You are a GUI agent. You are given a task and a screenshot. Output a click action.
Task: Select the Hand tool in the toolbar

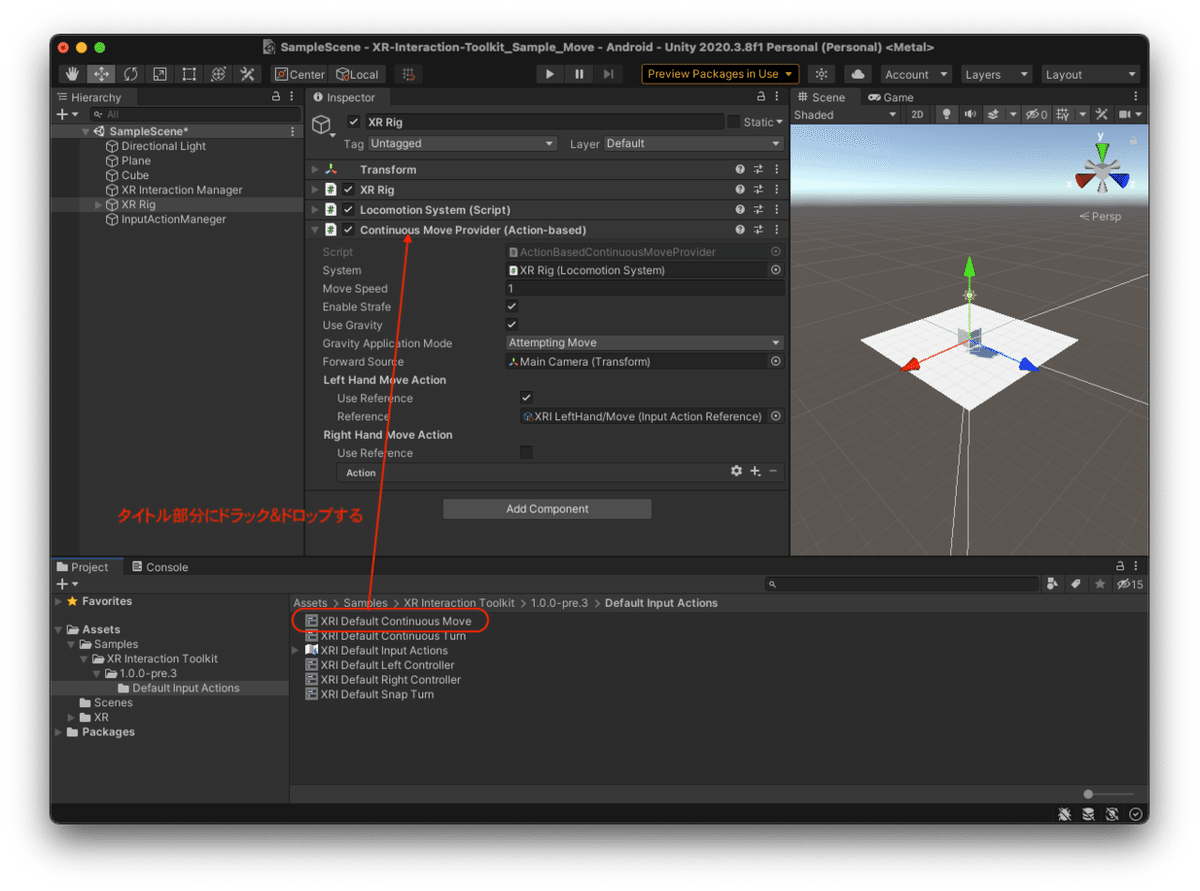[x=71, y=74]
